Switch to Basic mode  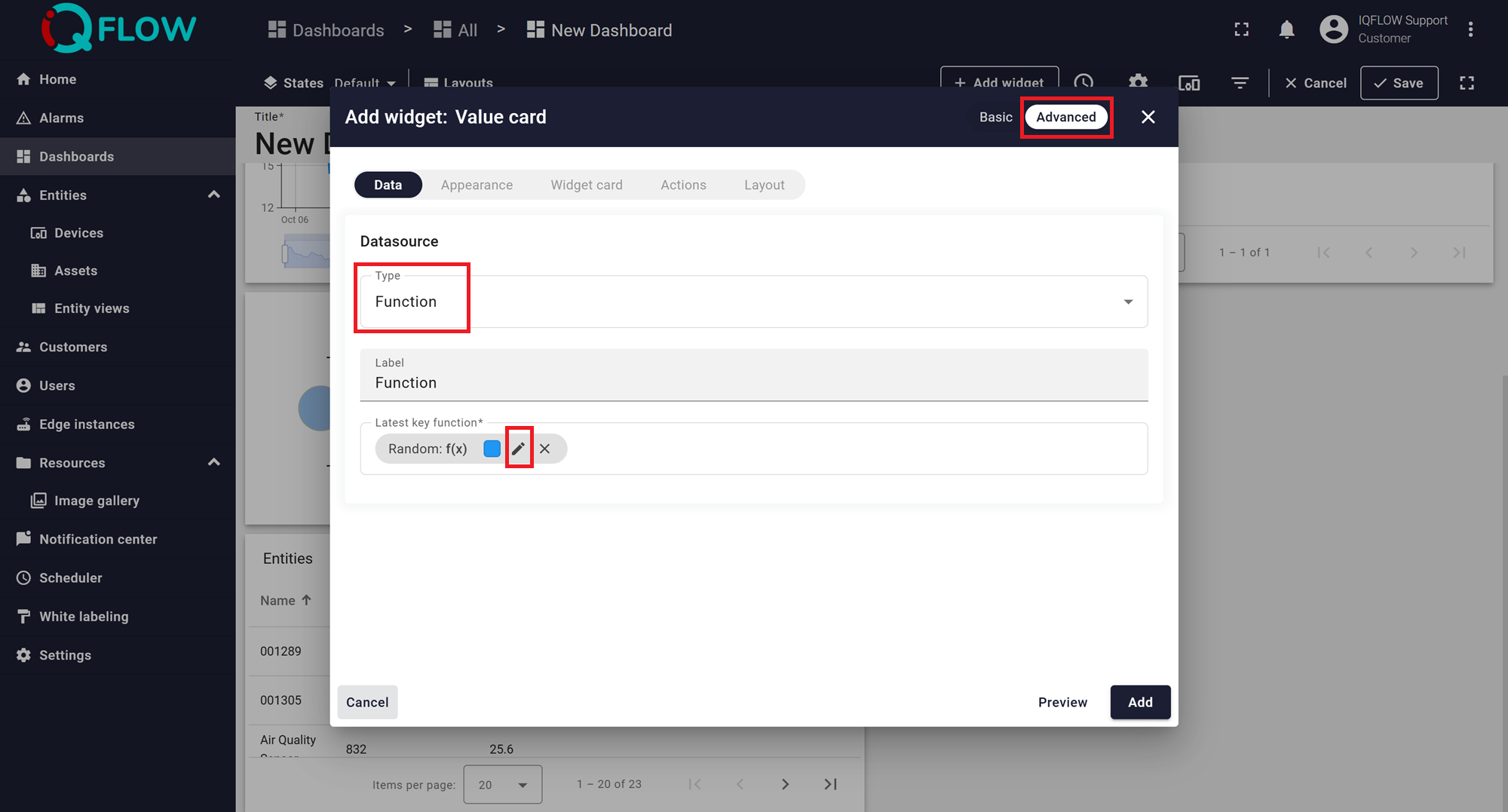[x=995, y=117]
